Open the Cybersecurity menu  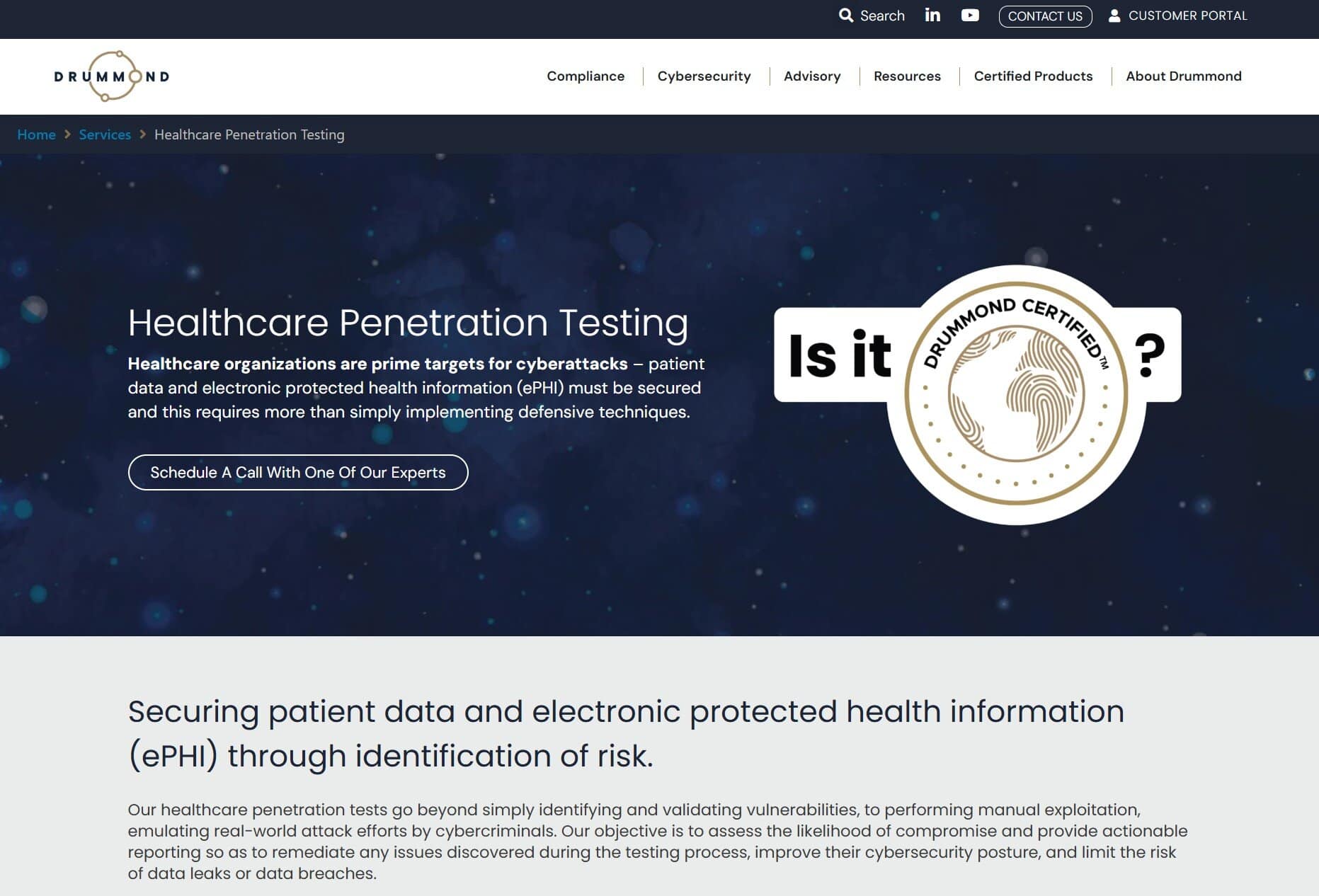pos(704,76)
